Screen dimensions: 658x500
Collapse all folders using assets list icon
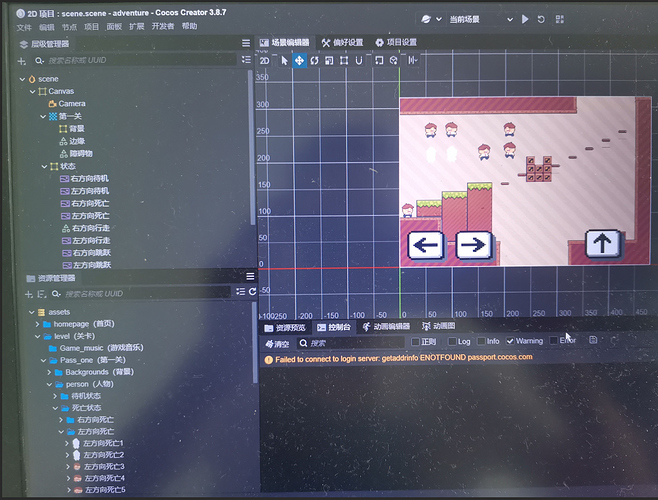pos(240,291)
